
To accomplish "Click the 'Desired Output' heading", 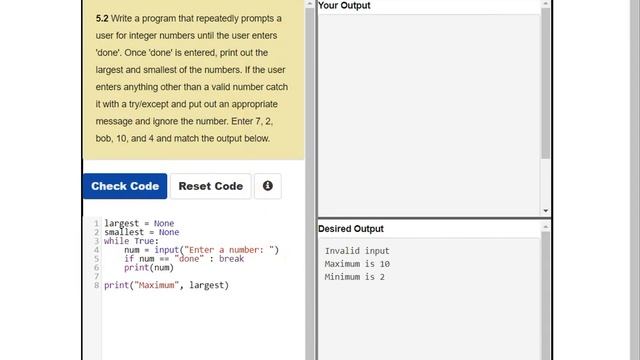I will click(x=351, y=229).
